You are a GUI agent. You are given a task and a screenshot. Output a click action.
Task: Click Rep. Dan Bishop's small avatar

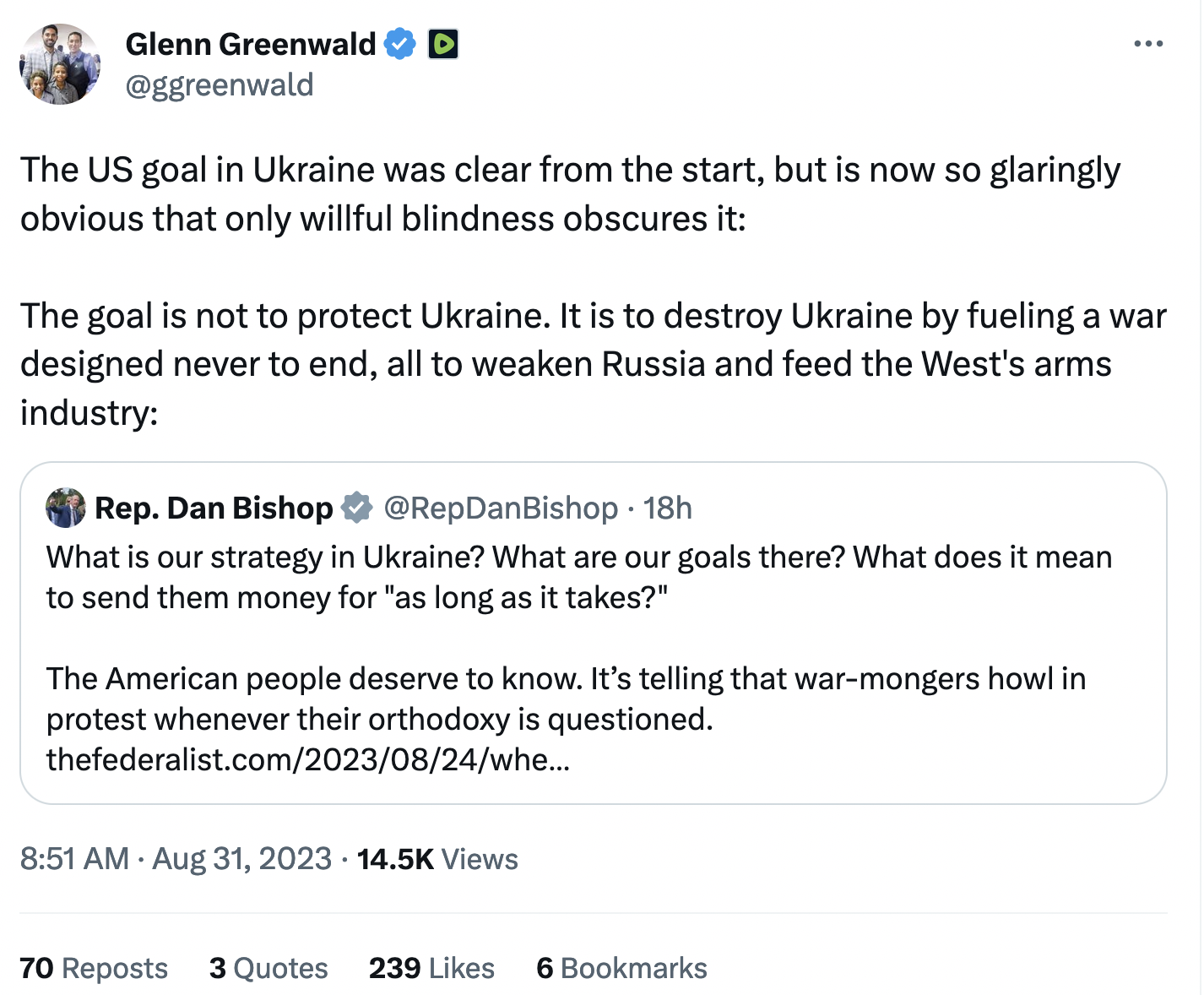tap(65, 508)
